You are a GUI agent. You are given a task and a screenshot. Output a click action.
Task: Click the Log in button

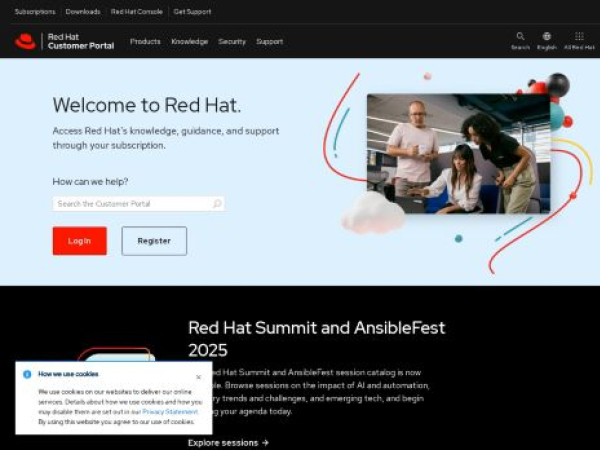pos(80,241)
